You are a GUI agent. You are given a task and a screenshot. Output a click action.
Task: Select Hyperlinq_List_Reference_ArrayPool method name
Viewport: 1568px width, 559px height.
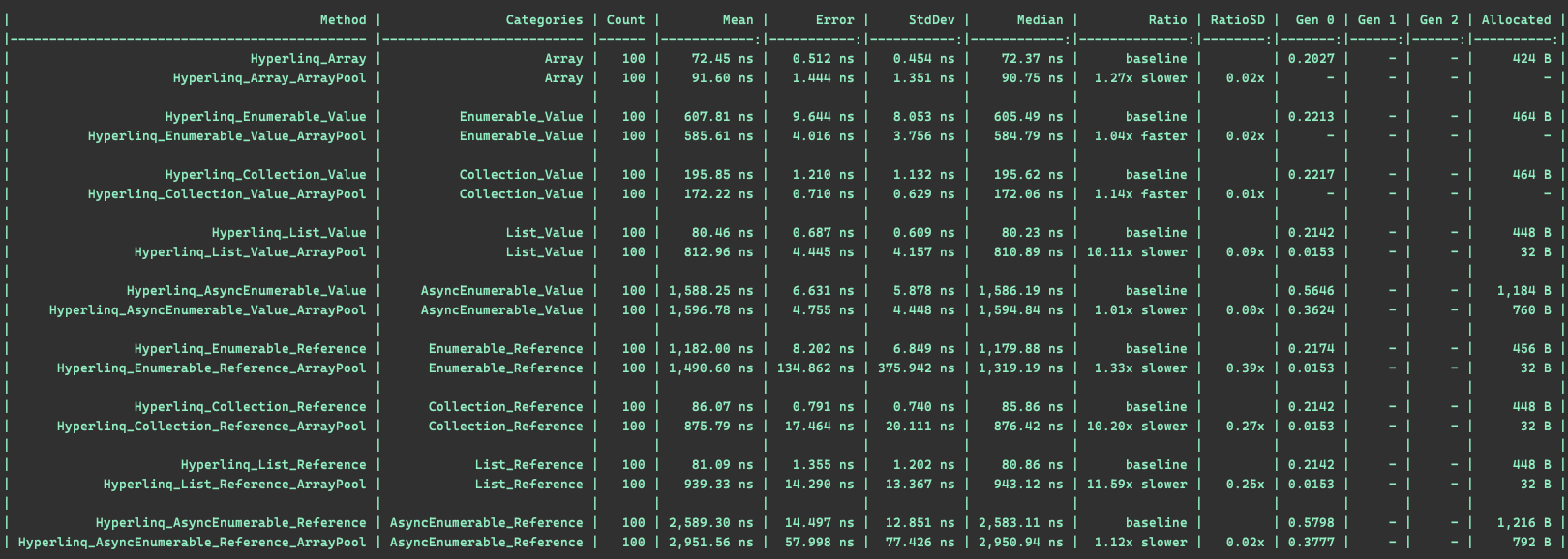235,484
